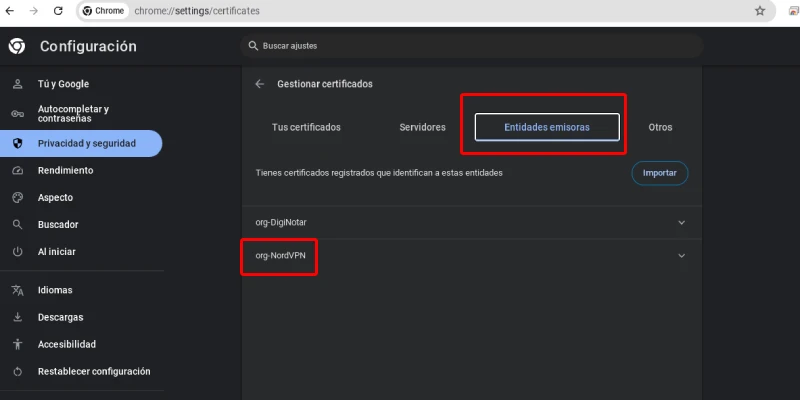Click the org-DigiNotar entry text
This screenshot has width=800, height=400.
point(281,222)
